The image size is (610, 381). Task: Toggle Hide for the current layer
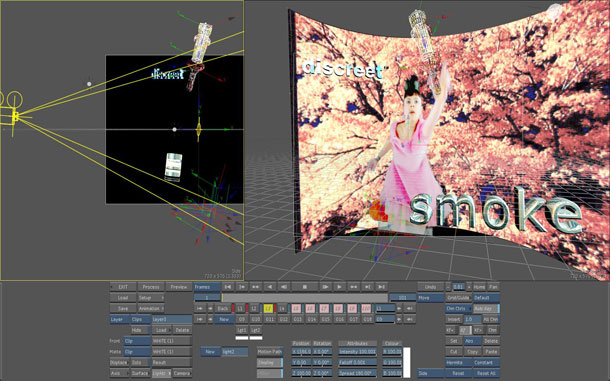(137, 330)
